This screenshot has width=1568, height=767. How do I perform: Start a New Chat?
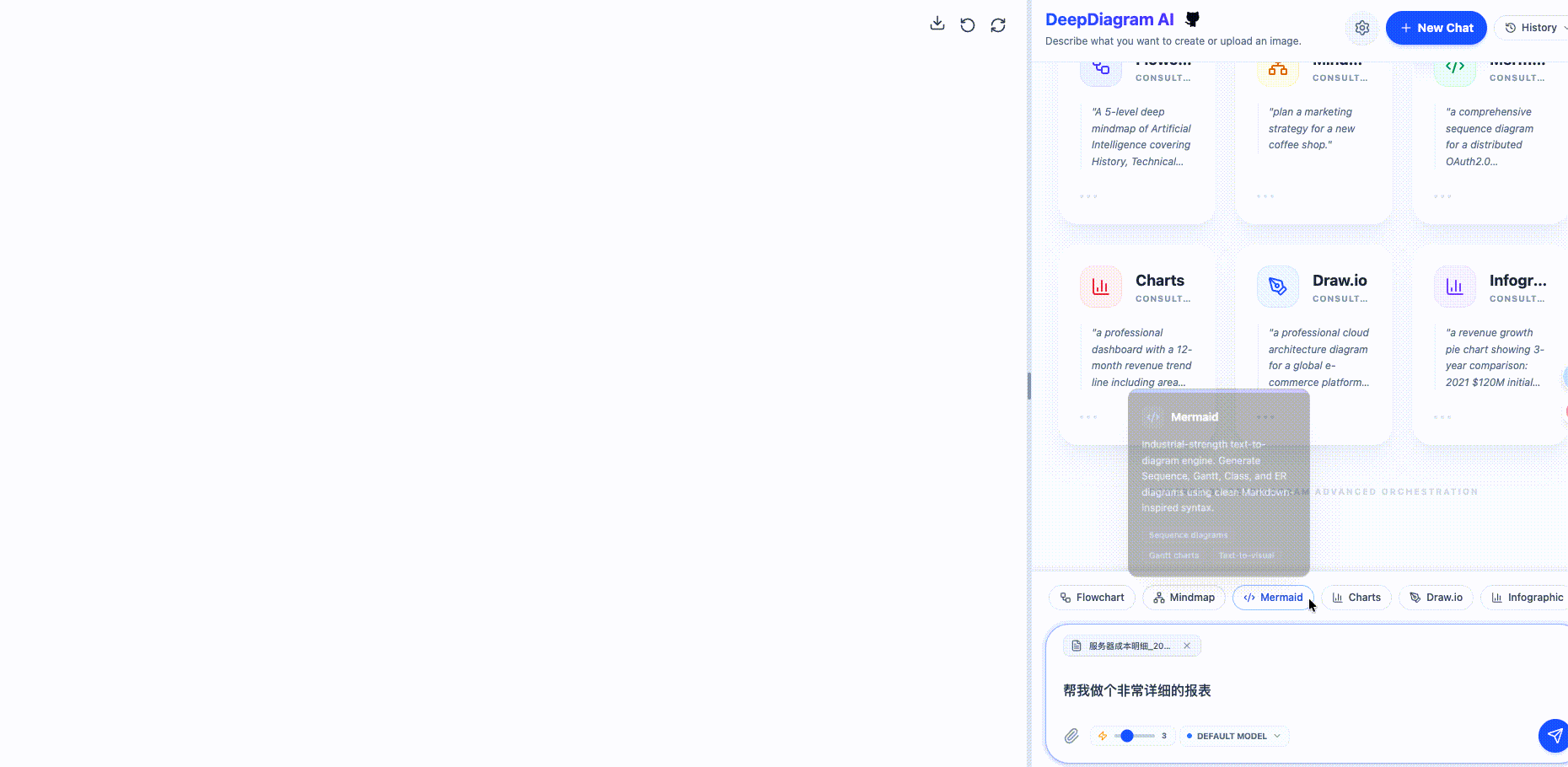point(1436,28)
